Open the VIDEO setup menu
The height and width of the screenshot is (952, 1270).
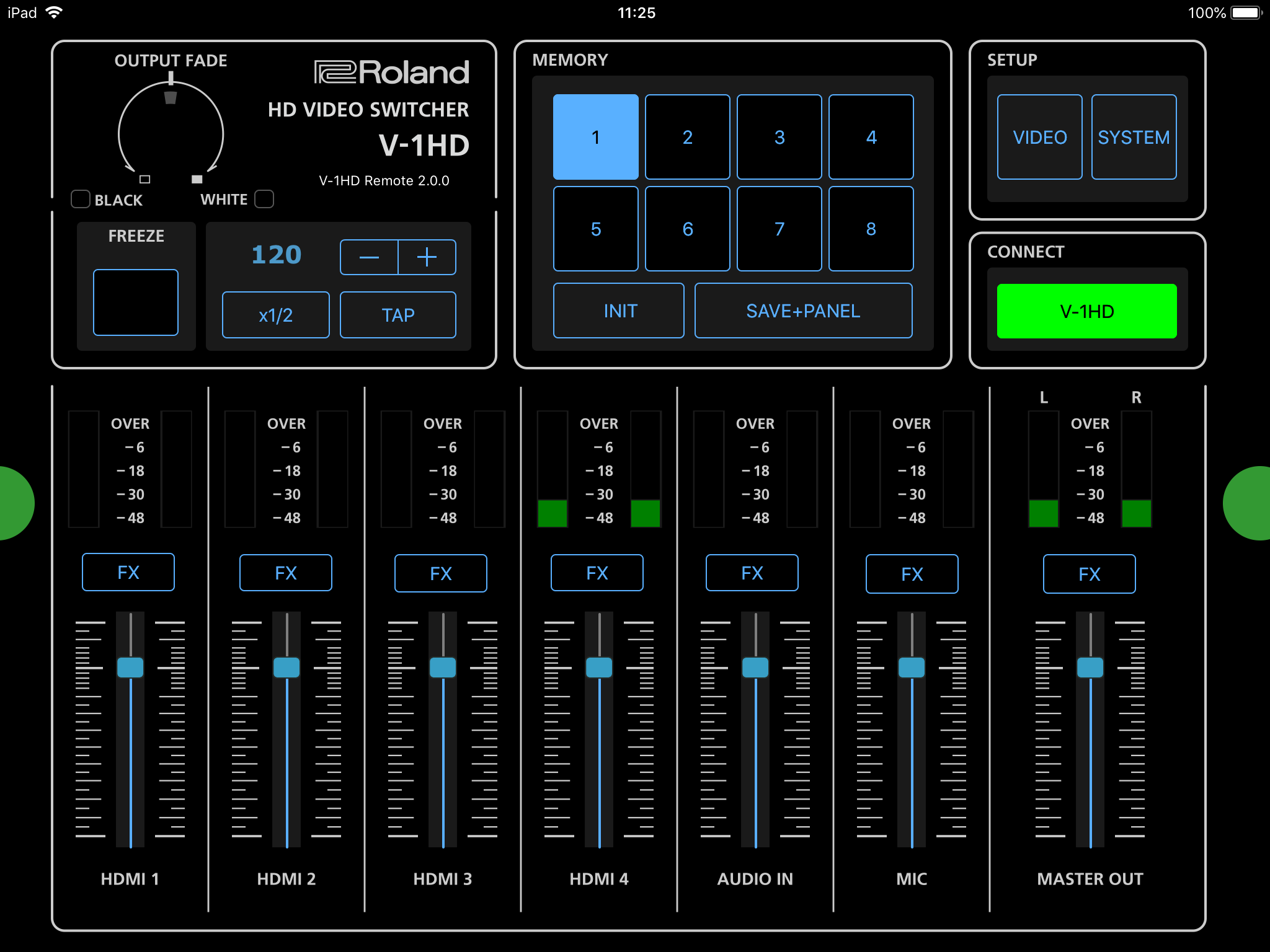click(x=1039, y=137)
